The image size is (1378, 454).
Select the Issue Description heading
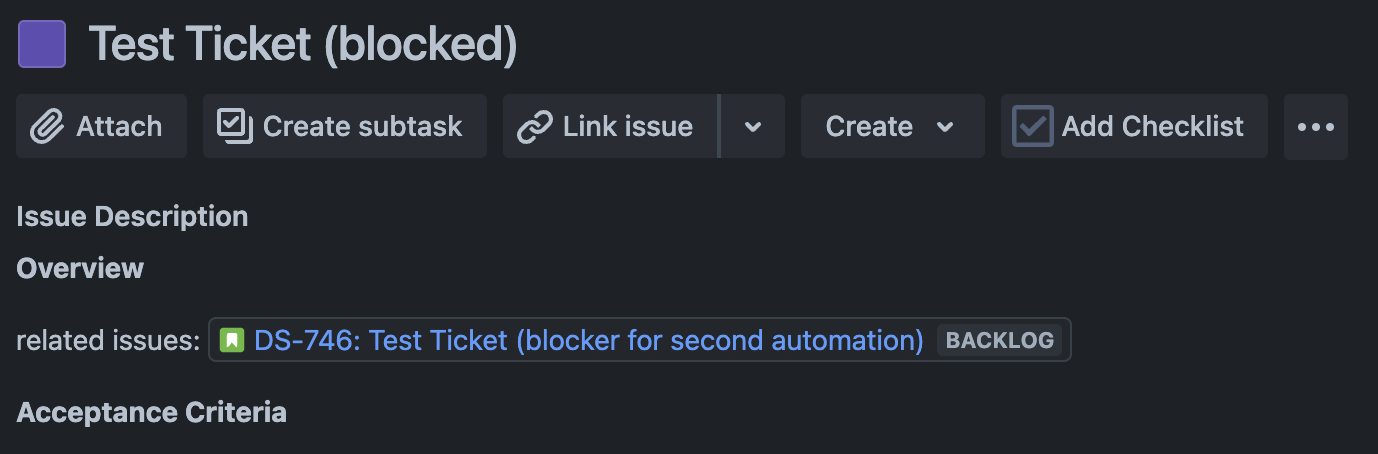tap(132, 216)
